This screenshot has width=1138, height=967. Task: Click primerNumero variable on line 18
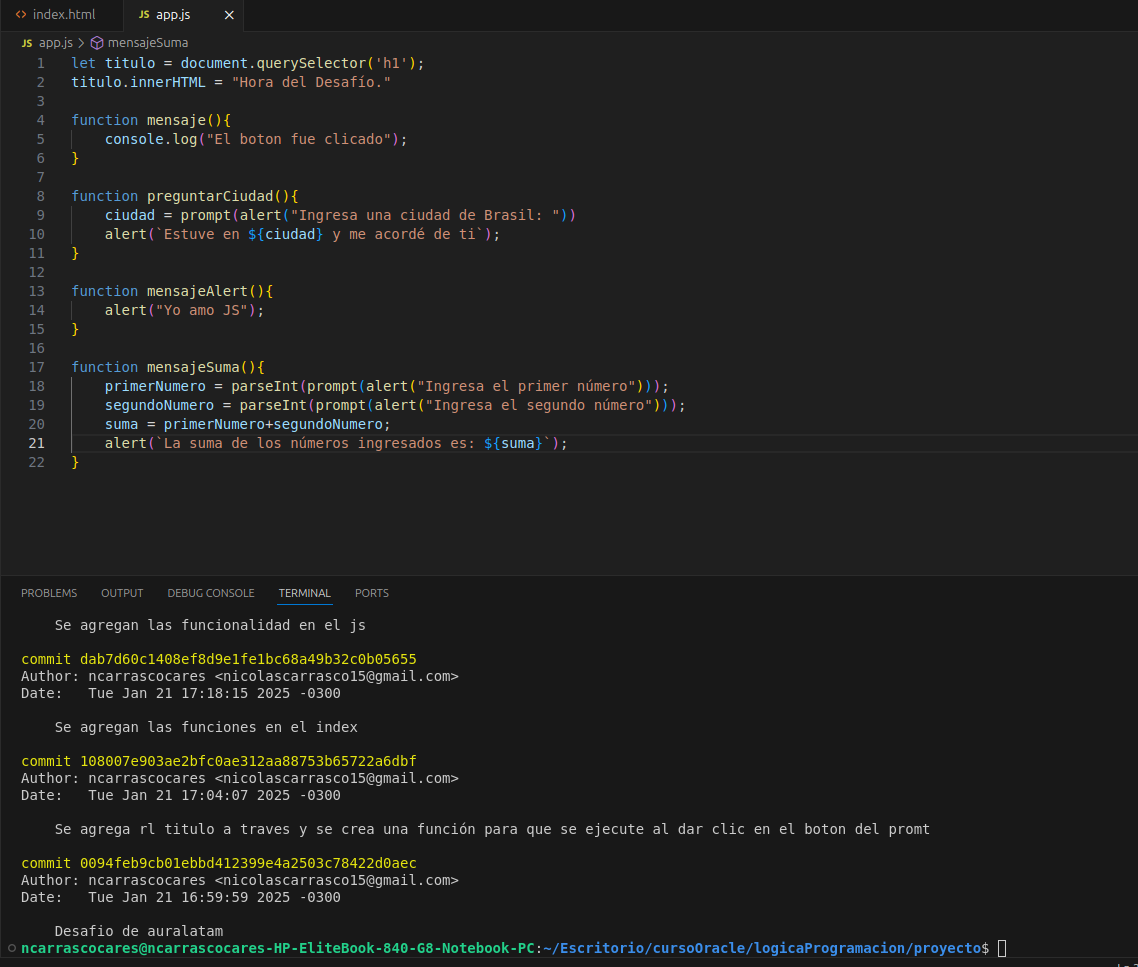coord(155,386)
